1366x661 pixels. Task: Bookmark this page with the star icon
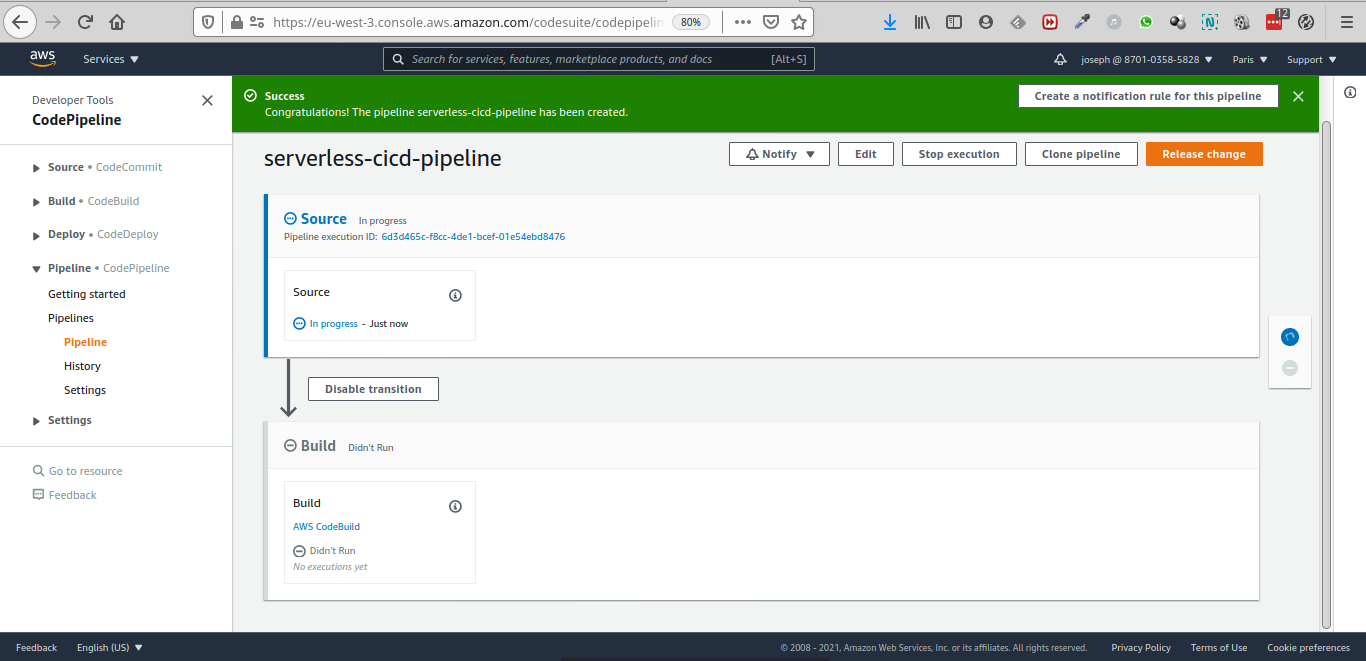(x=798, y=22)
